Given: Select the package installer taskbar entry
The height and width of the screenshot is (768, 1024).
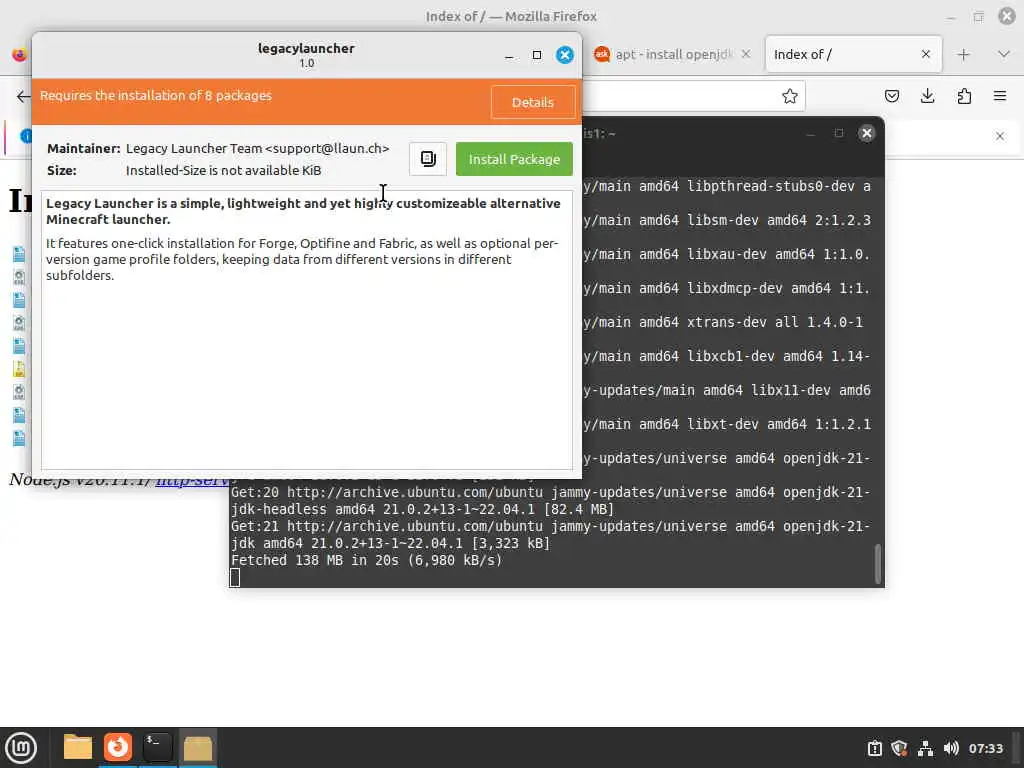Looking at the screenshot, I should pyautogui.click(x=198, y=747).
